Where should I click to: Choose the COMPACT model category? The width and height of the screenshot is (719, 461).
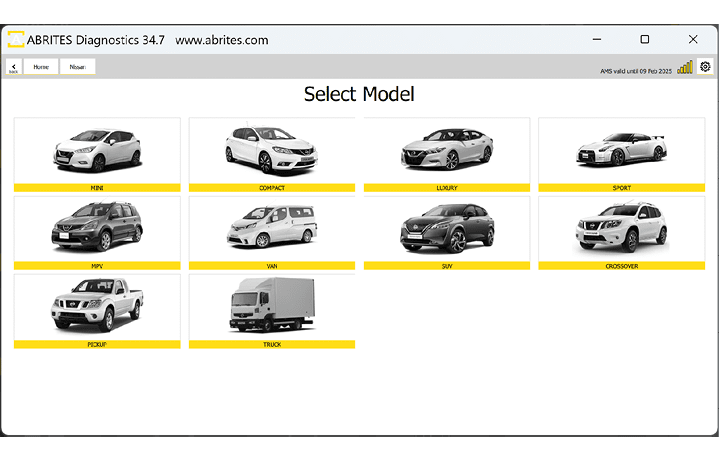coord(272,150)
